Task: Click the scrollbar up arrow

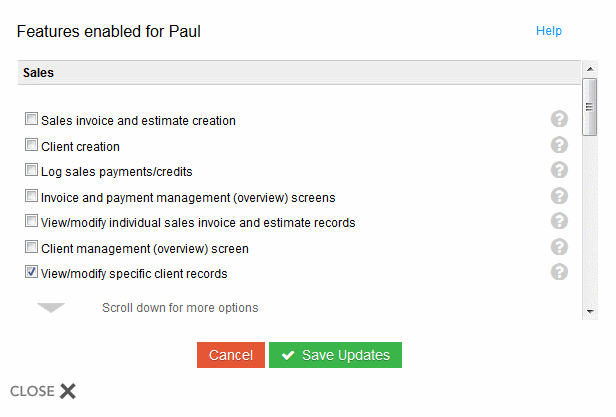Action: (590, 68)
